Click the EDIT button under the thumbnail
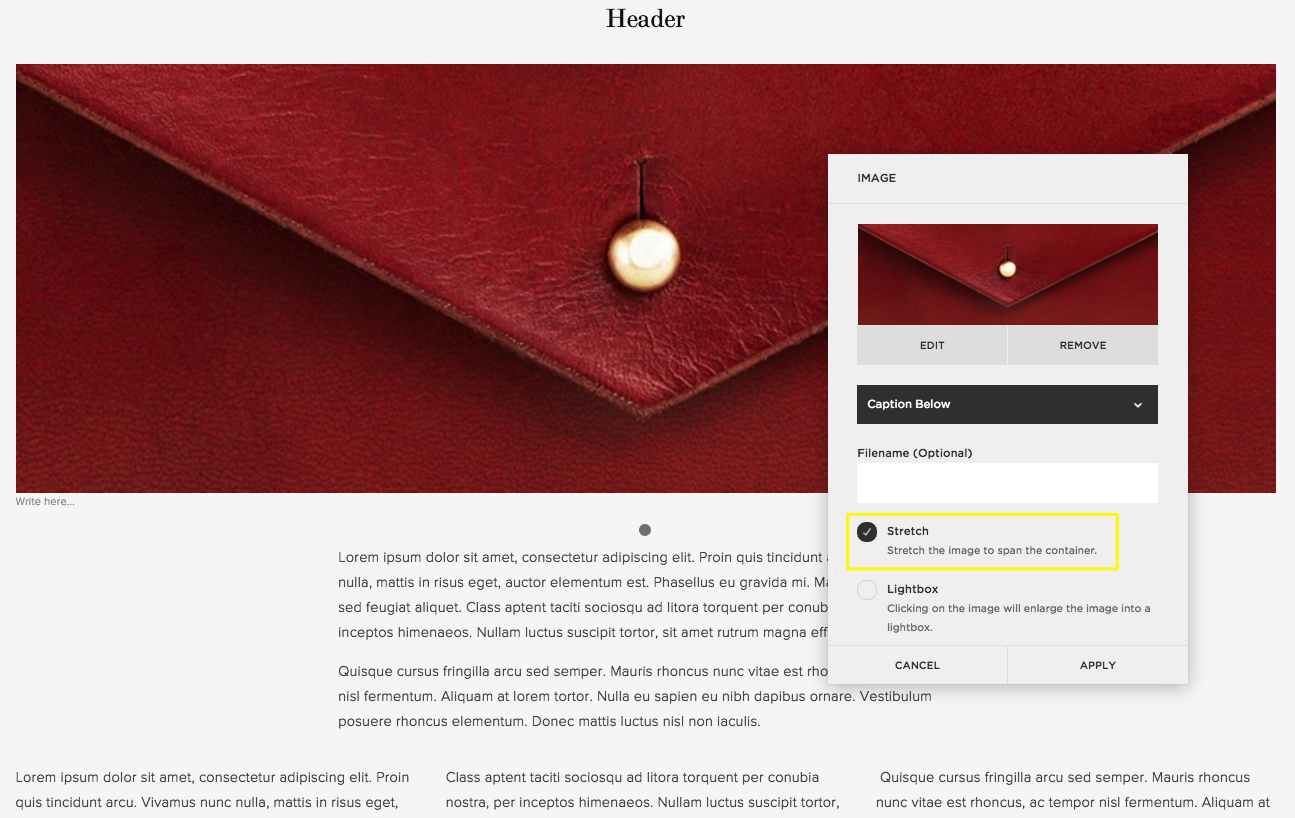Viewport: 1295px width, 818px height. click(932, 345)
